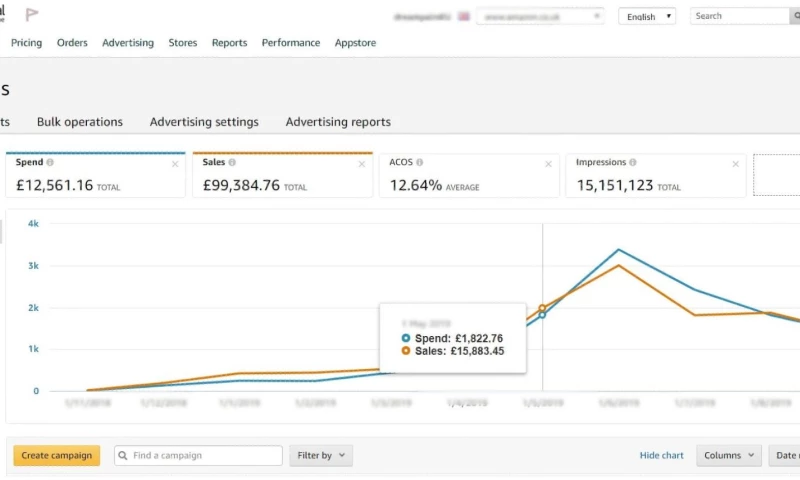Click the empty add-metric placeholder card
This screenshot has width=800, height=480.
(x=777, y=175)
